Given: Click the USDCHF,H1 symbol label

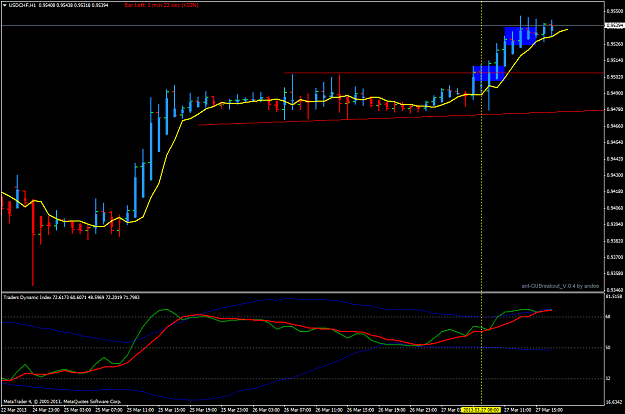Looking at the screenshot, I should click(22, 5).
